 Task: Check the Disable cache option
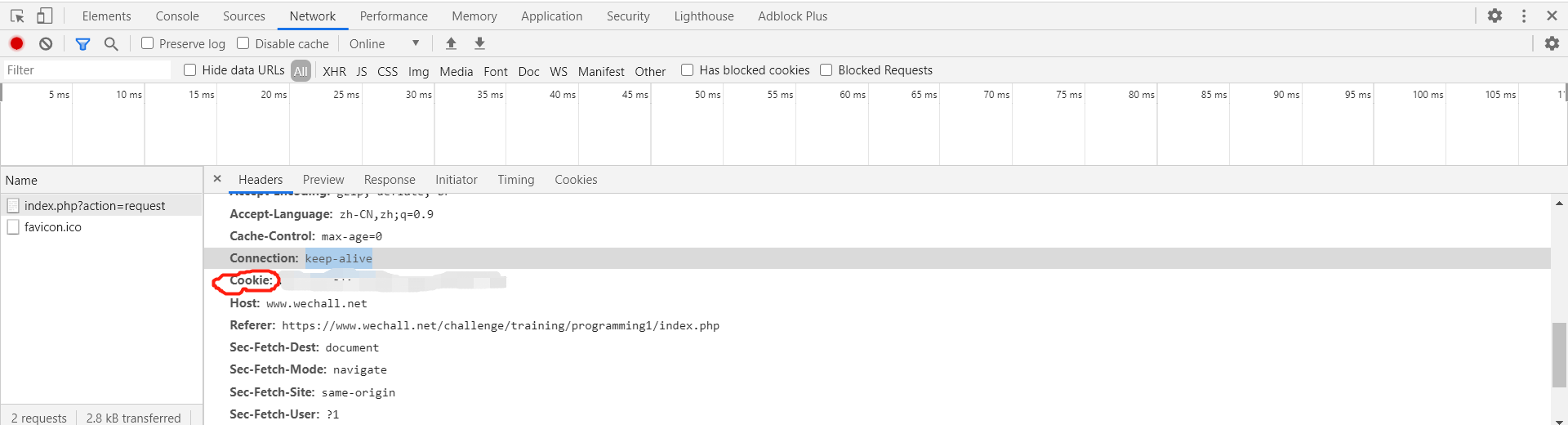tap(243, 43)
